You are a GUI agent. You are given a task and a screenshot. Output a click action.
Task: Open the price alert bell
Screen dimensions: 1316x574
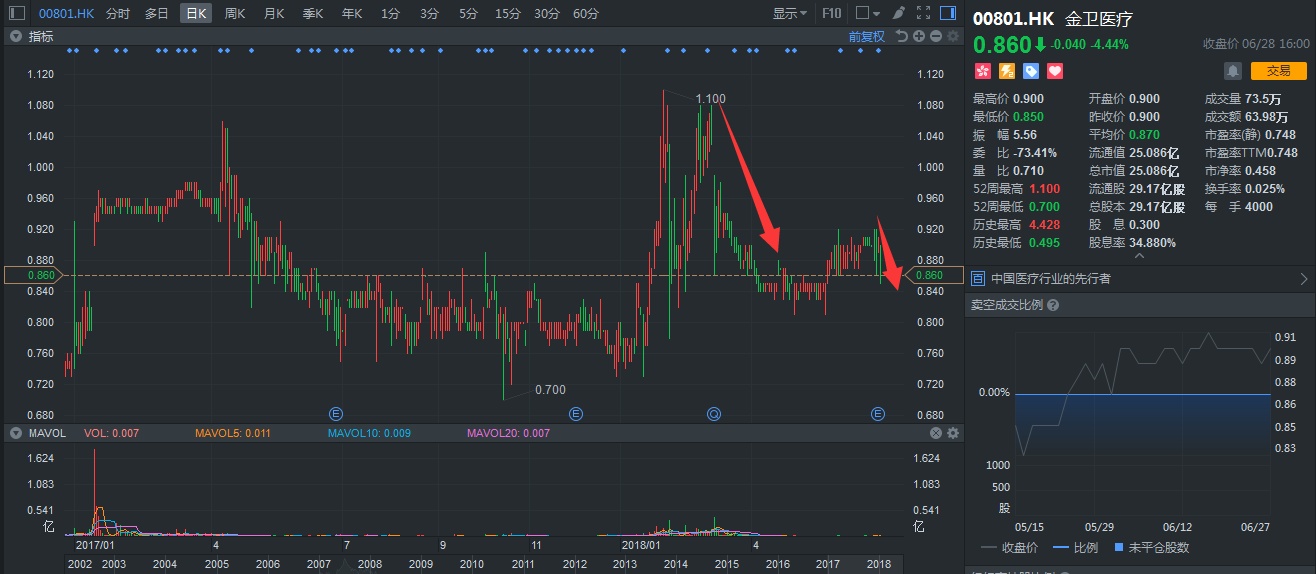[1232, 71]
